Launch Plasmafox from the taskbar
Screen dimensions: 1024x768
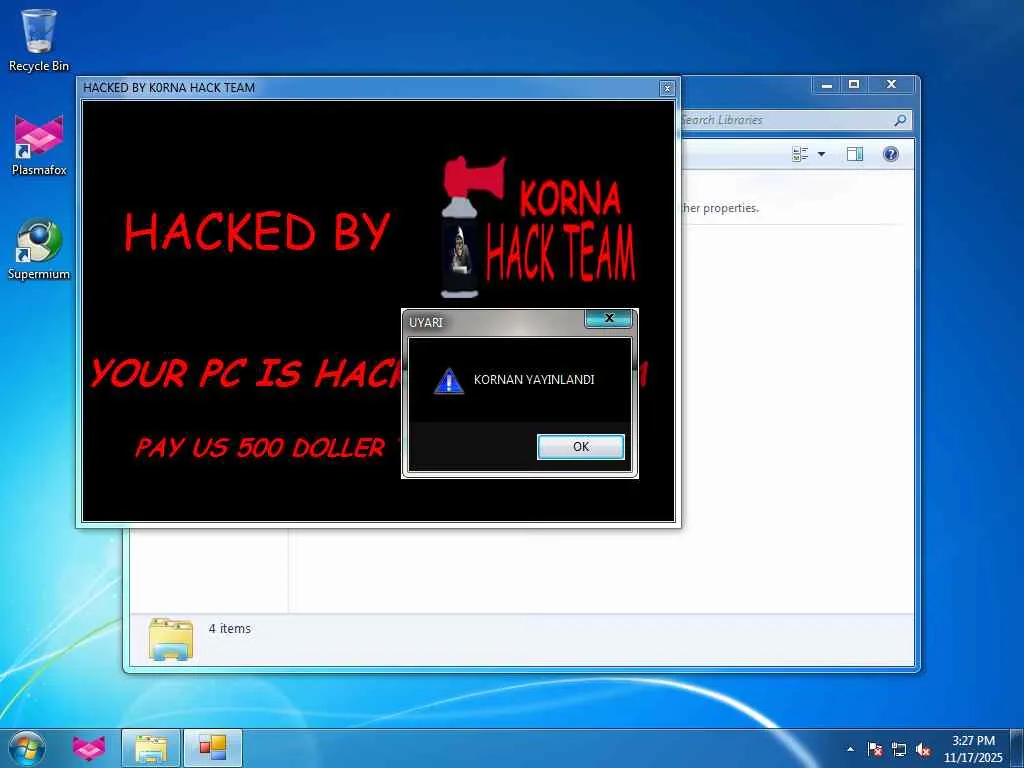[x=89, y=748]
